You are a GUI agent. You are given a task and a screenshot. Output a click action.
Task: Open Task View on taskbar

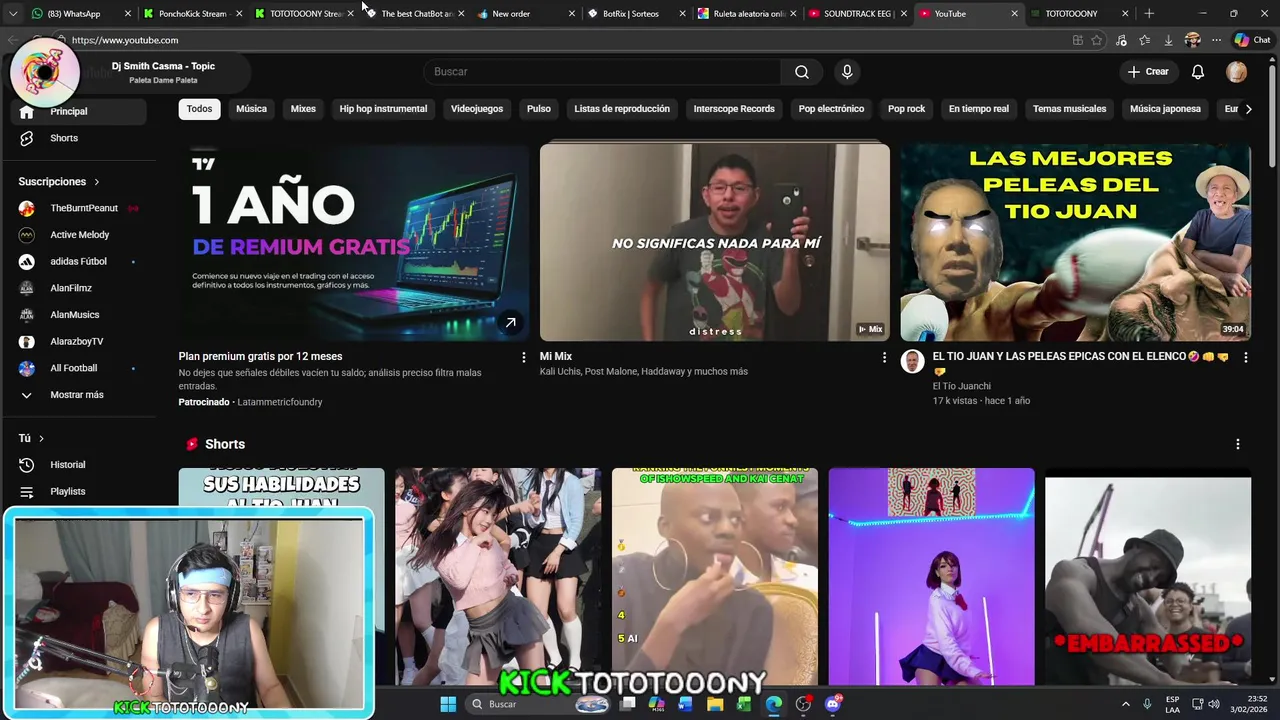tap(627, 704)
